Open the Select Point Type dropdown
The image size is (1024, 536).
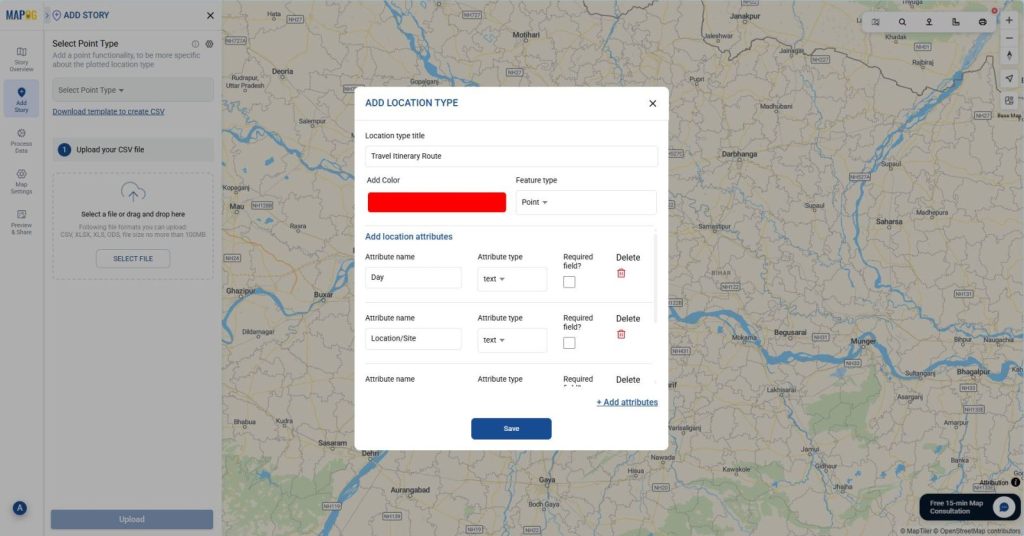(x=133, y=90)
